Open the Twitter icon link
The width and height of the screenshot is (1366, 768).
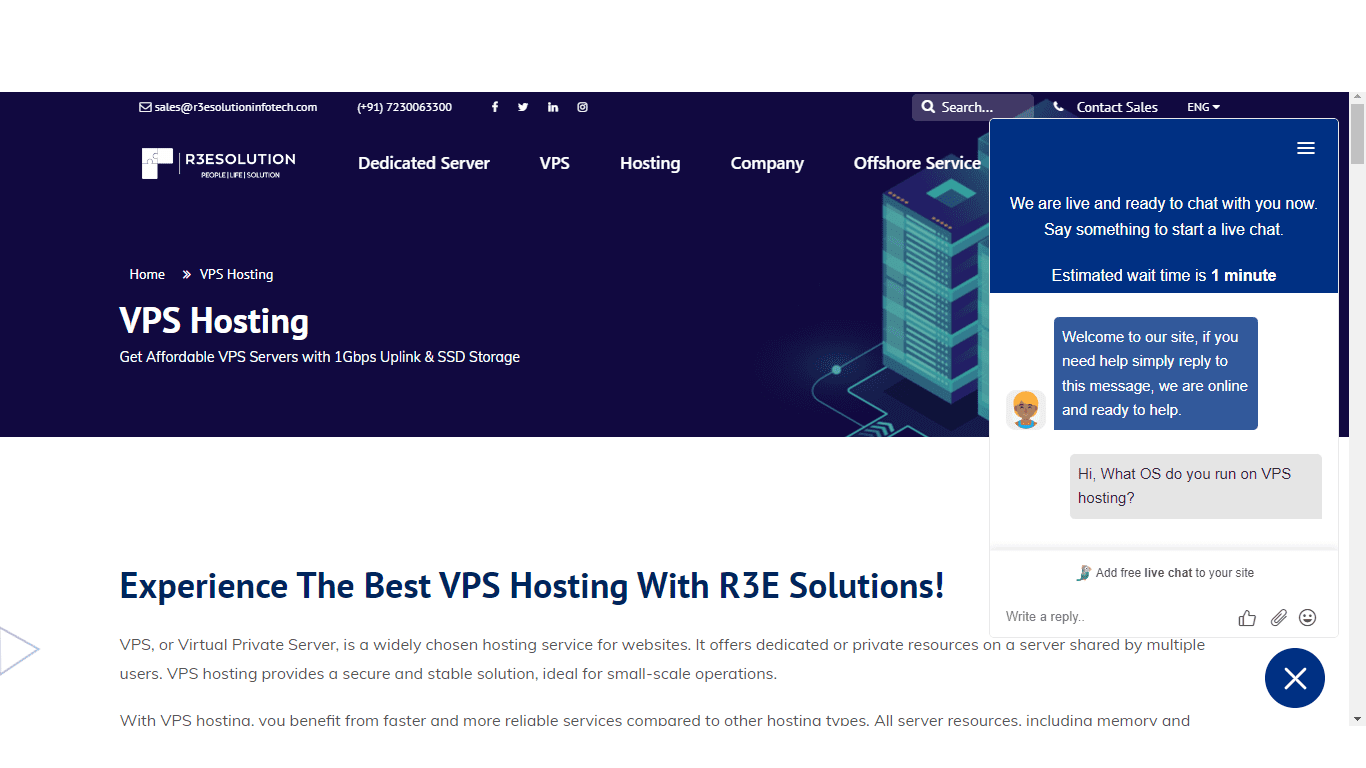pyautogui.click(x=523, y=107)
